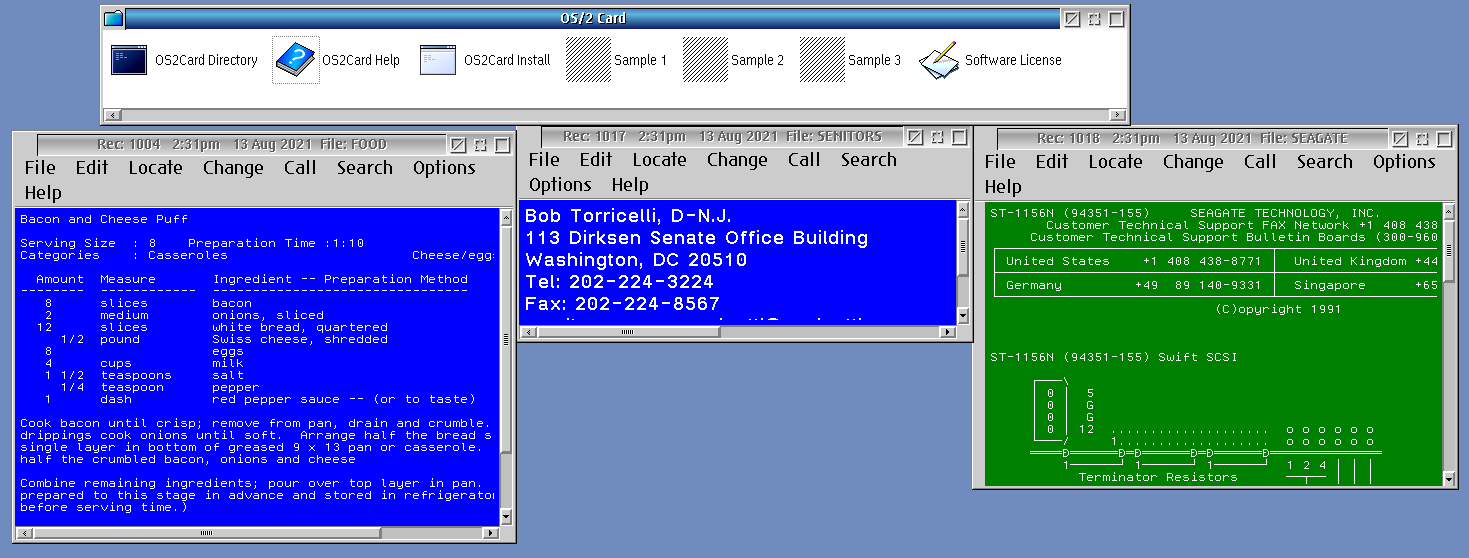The image size is (1469, 558).
Task: Open the OS2Card Help book icon
Action: [295, 60]
